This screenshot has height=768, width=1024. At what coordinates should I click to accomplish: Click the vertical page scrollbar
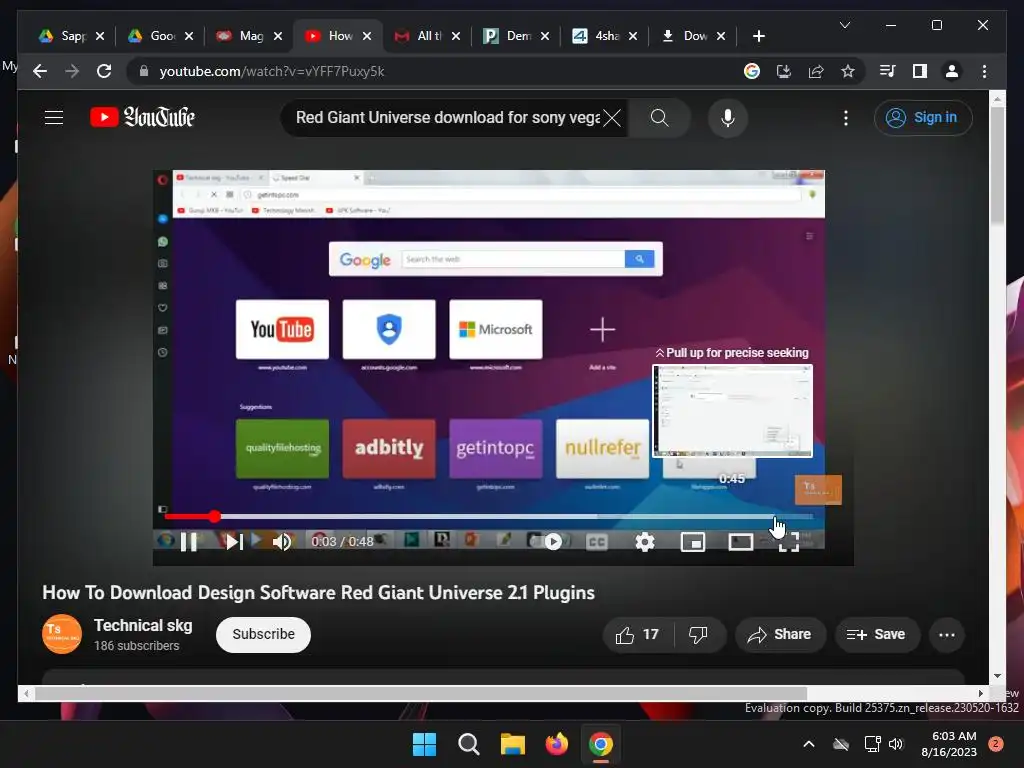click(x=997, y=166)
